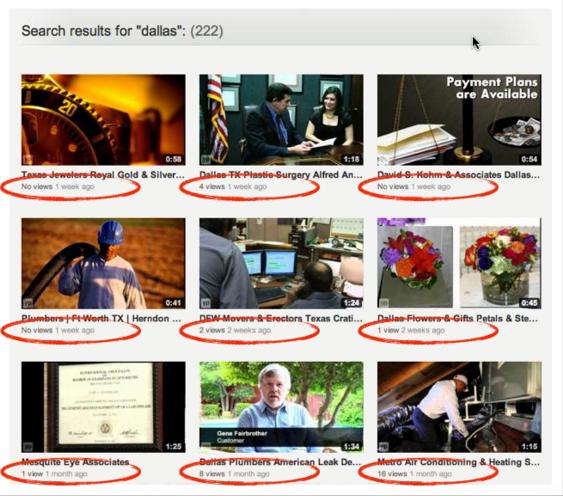
Task: Open the Texas Jewelers Royal Gold & Silver thumbnail
Action: pos(103,120)
